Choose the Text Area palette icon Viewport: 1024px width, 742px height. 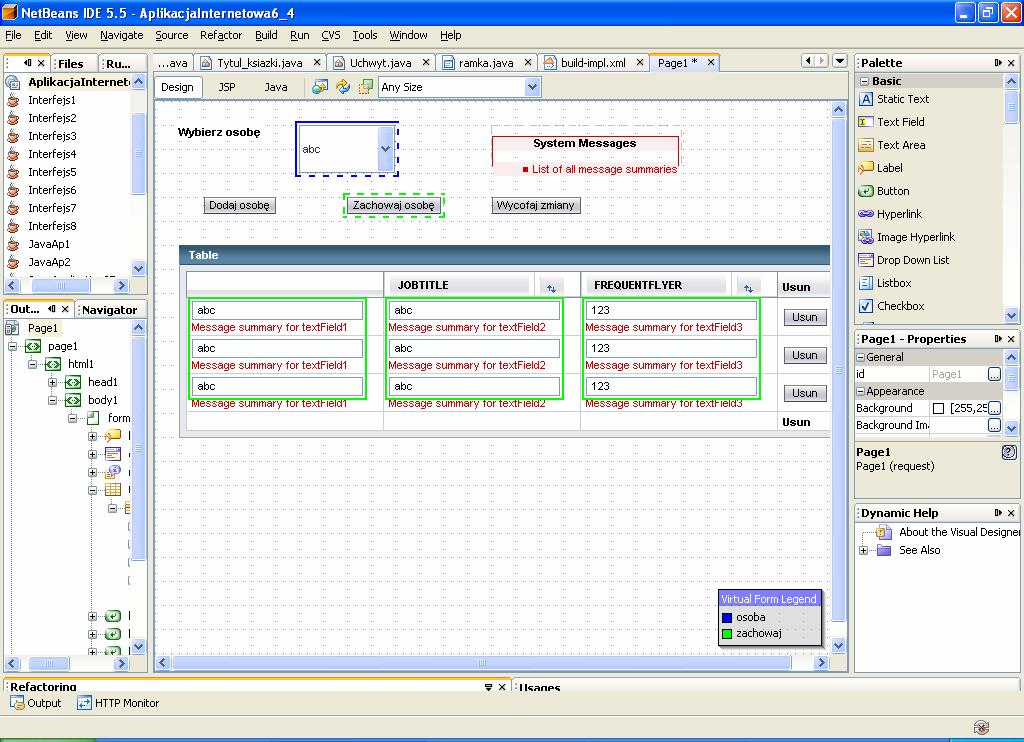[865, 145]
